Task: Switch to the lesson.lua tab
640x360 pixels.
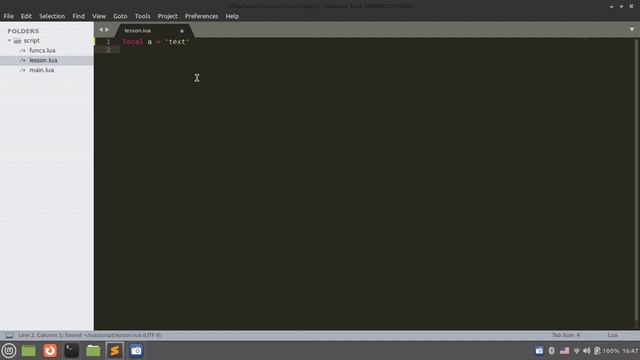Action: click(x=138, y=31)
